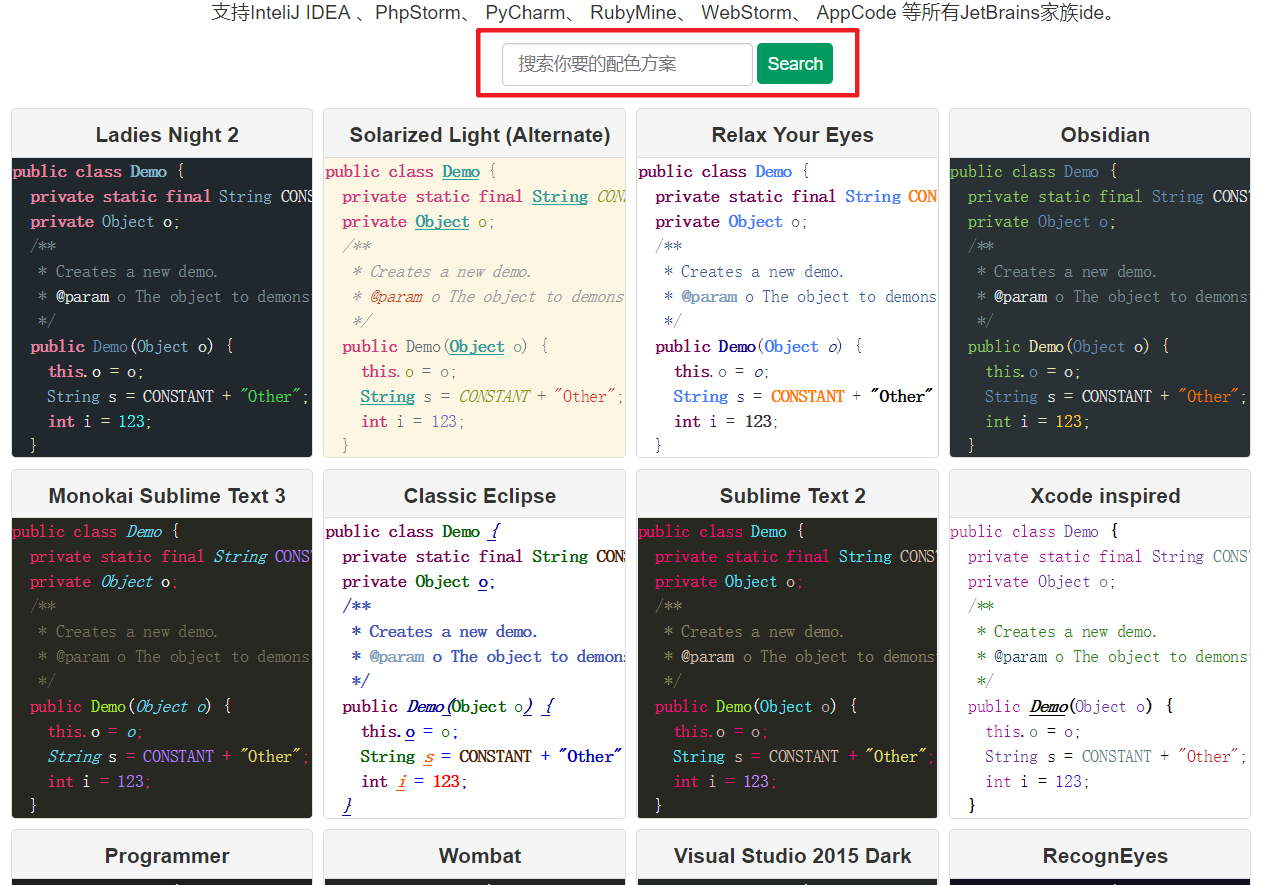Select the Visual Studio 2015 Dark scheme

click(791, 855)
